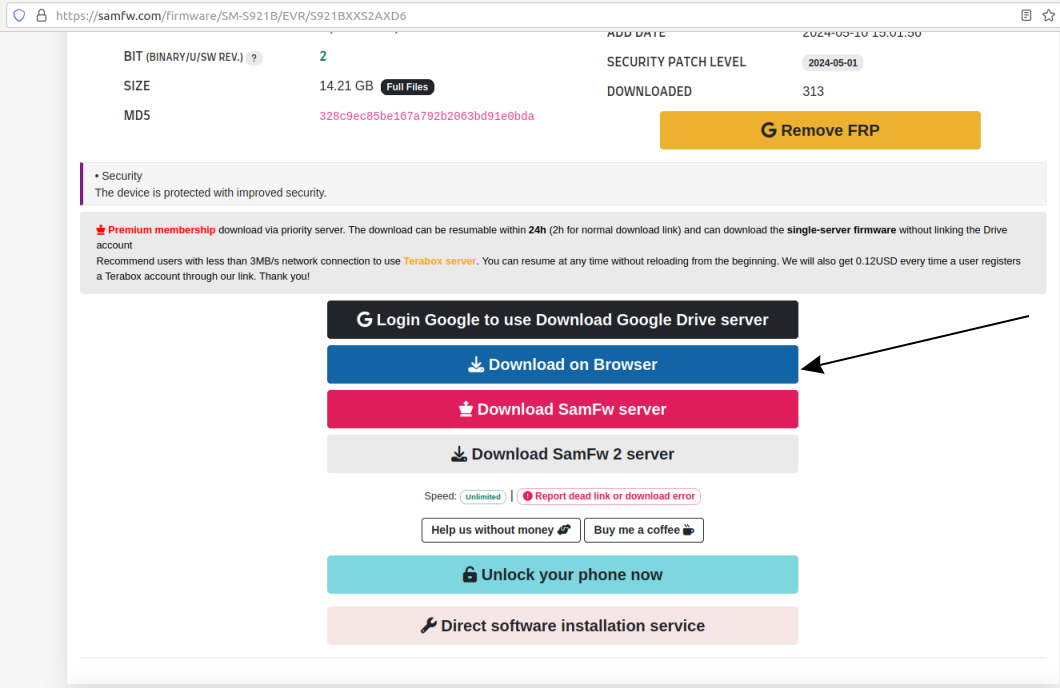Open Direct software installation service

tap(562, 626)
